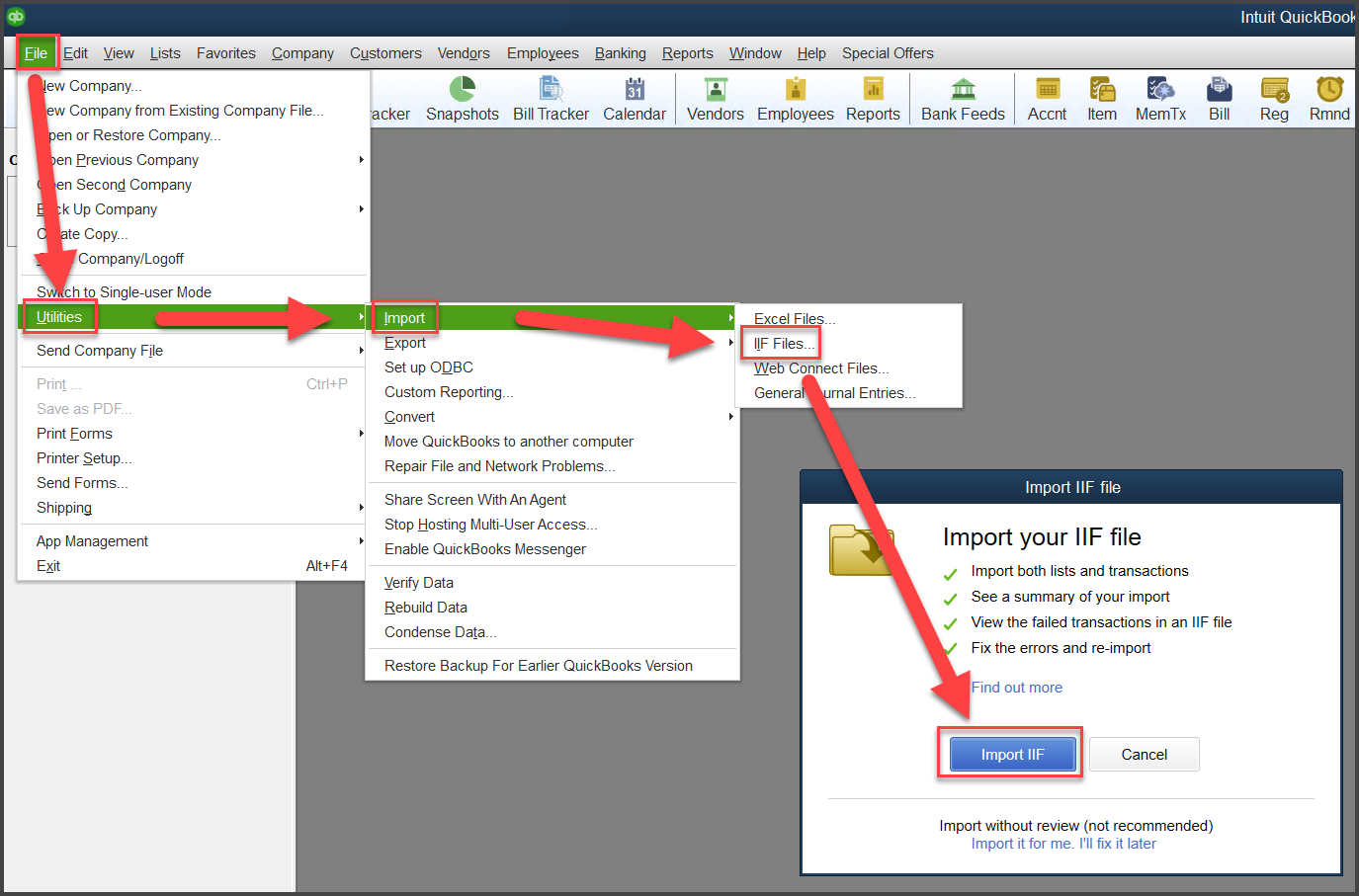Choose Share Screen With An Agent
The width and height of the screenshot is (1359, 896).
(553, 500)
